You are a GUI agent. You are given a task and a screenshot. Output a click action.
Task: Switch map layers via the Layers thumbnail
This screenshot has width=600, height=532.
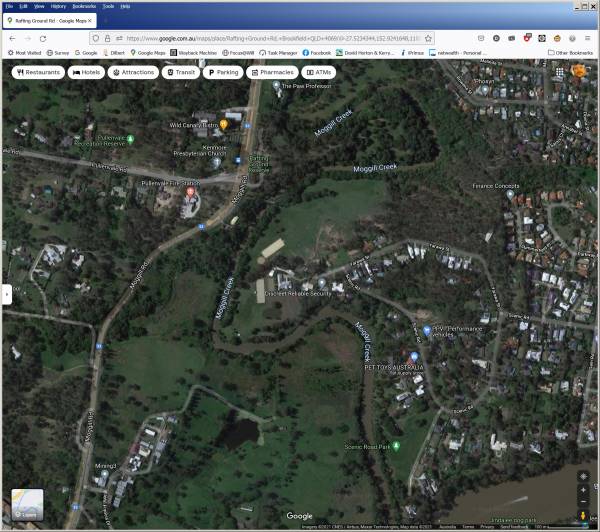pyautogui.click(x=27, y=504)
